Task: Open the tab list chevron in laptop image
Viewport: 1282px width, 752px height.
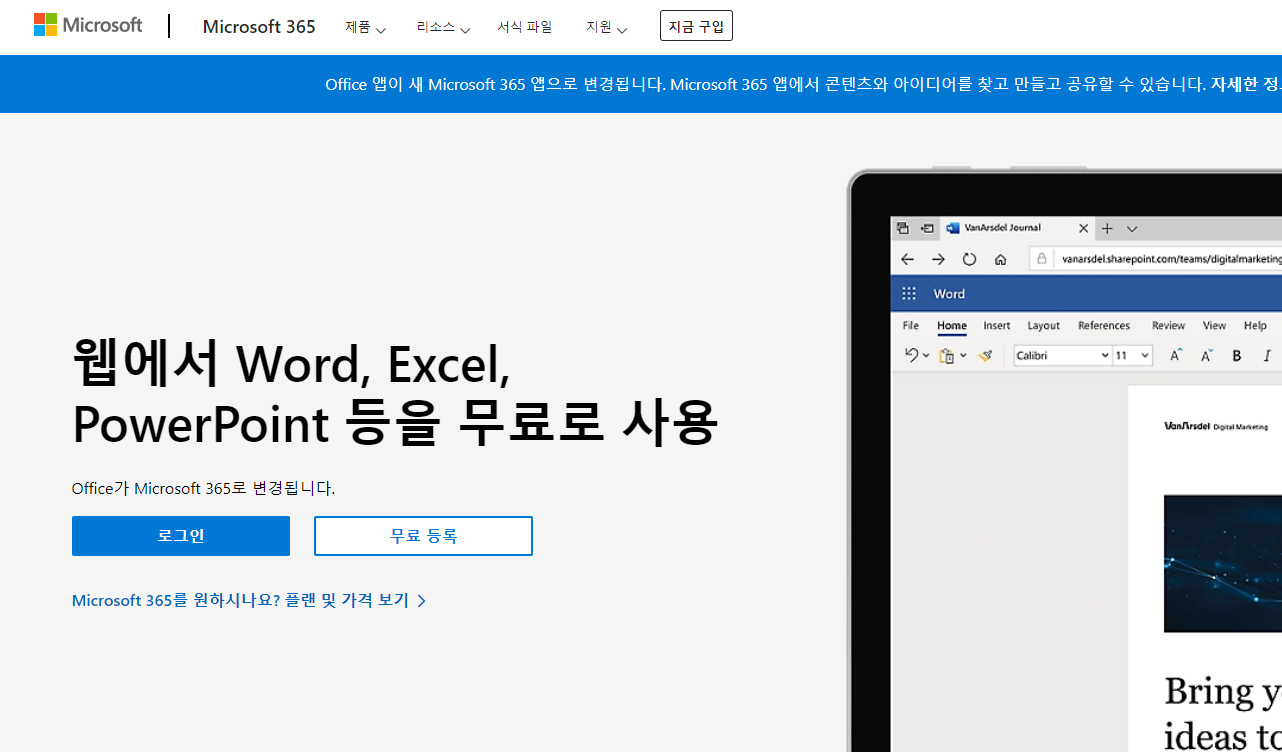Action: [x=1132, y=229]
